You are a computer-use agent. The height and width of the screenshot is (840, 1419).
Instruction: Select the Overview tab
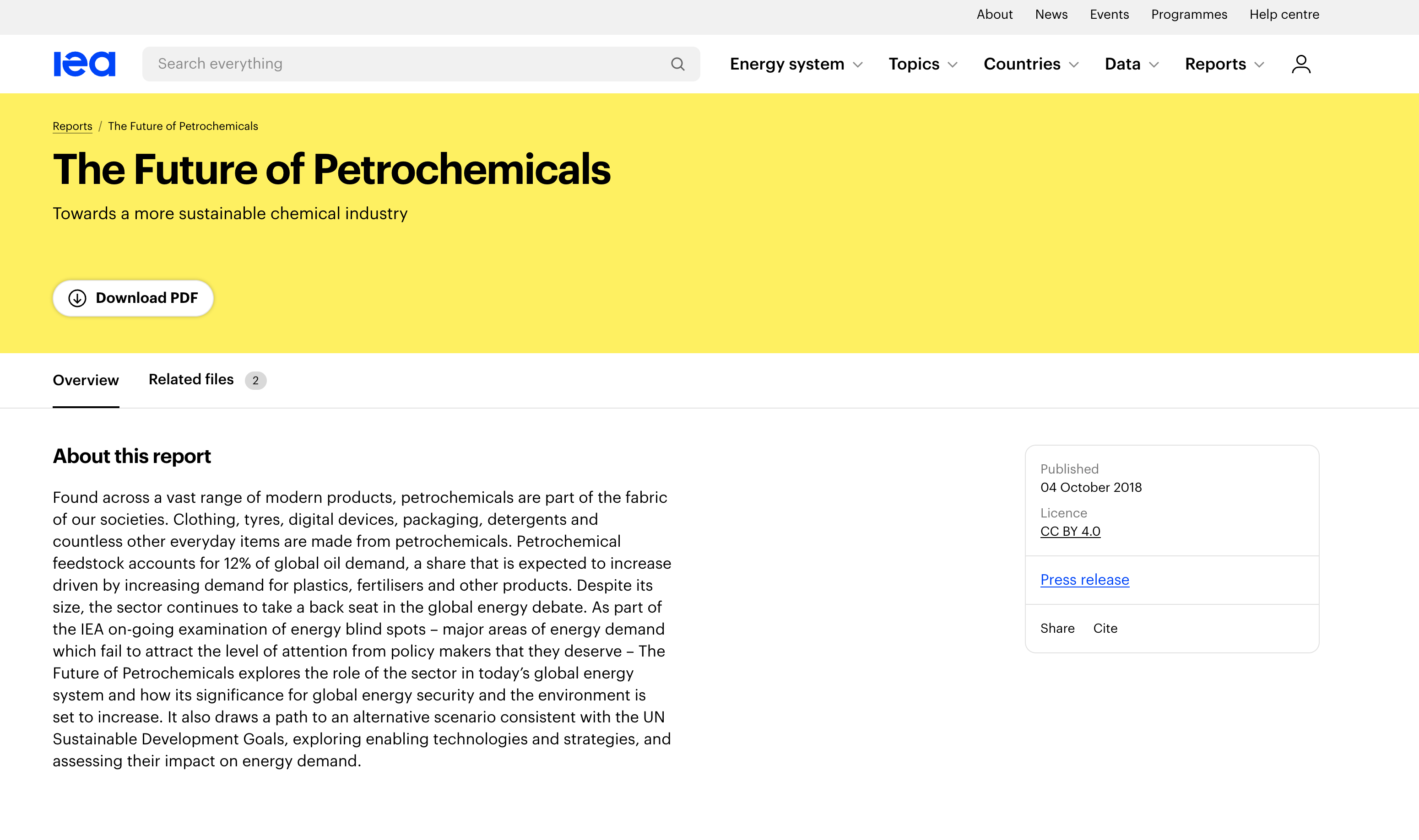[86, 380]
